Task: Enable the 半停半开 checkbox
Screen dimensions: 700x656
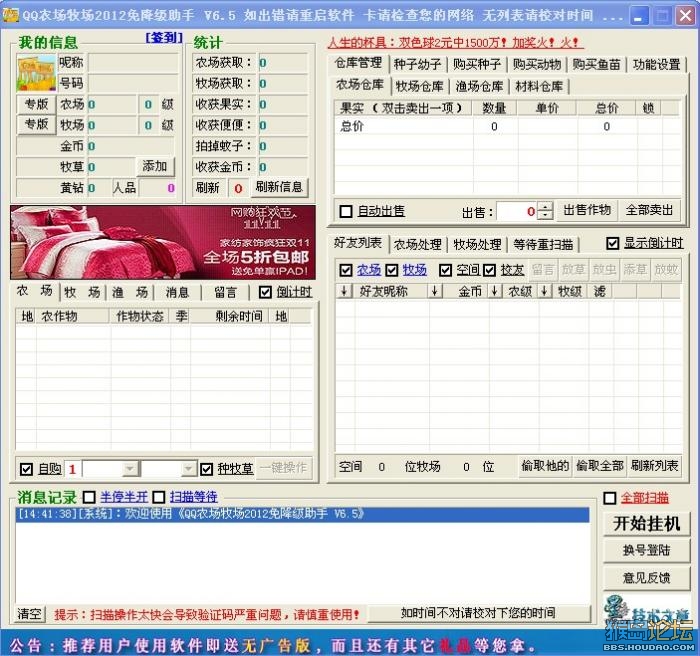Action: tap(89, 497)
